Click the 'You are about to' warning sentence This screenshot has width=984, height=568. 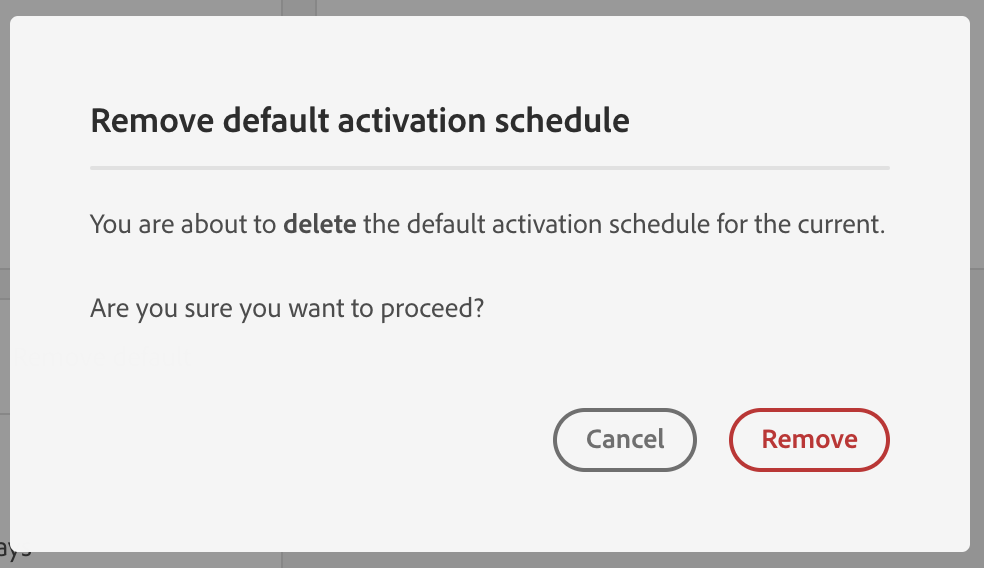point(488,224)
